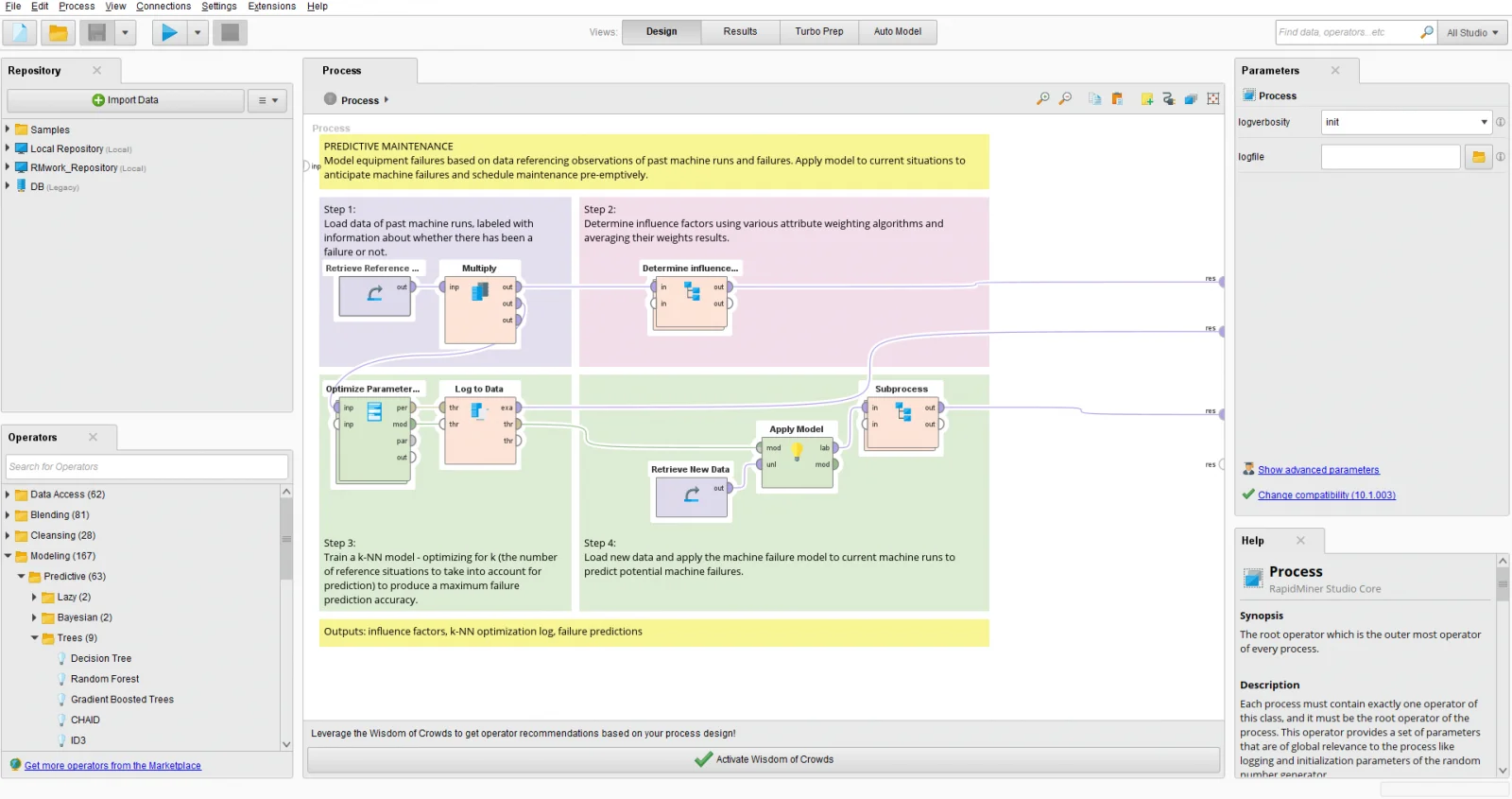Switch to the Results view
Image resolution: width=1512 pixels, height=799 pixels.
point(740,32)
